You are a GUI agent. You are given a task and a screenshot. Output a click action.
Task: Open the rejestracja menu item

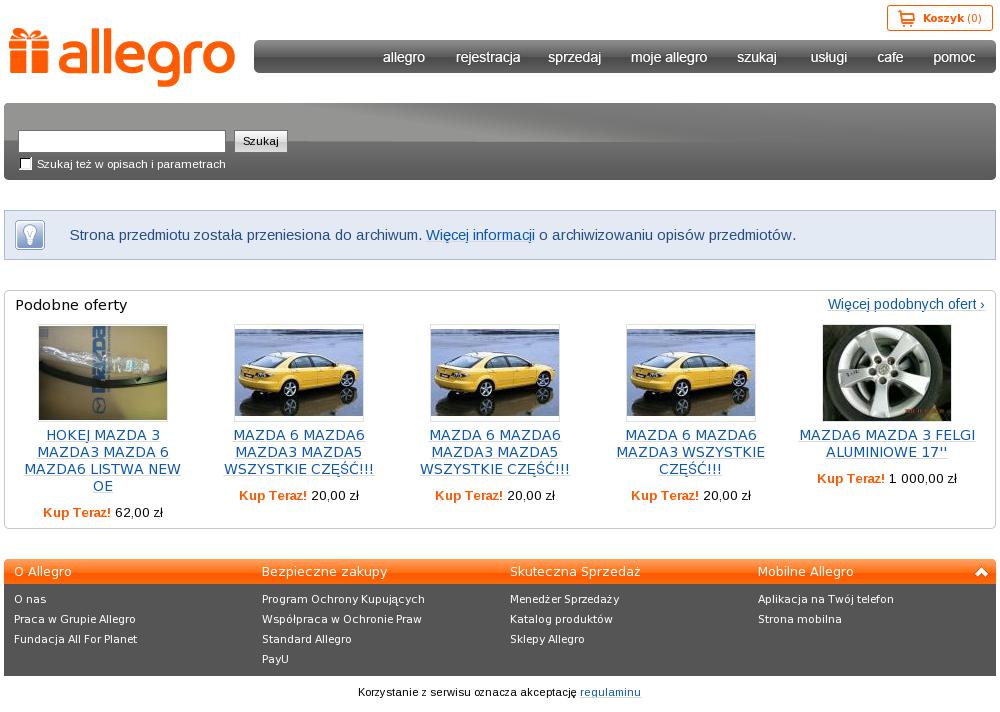(x=488, y=57)
